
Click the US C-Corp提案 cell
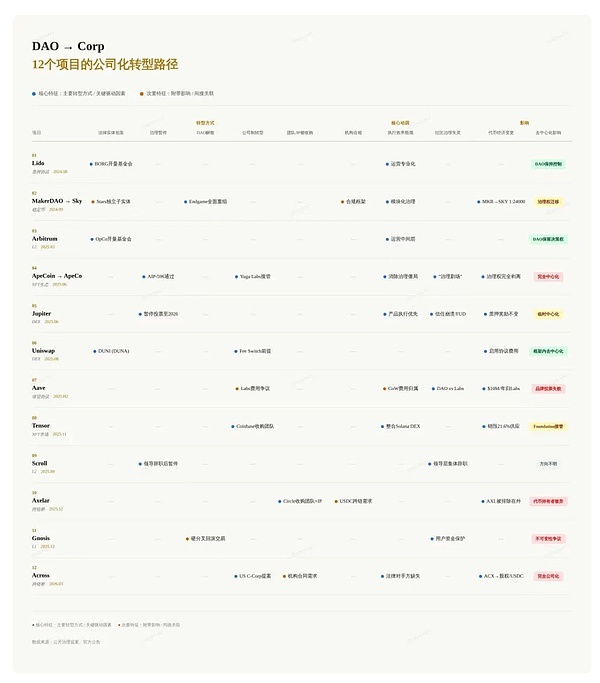(255, 576)
